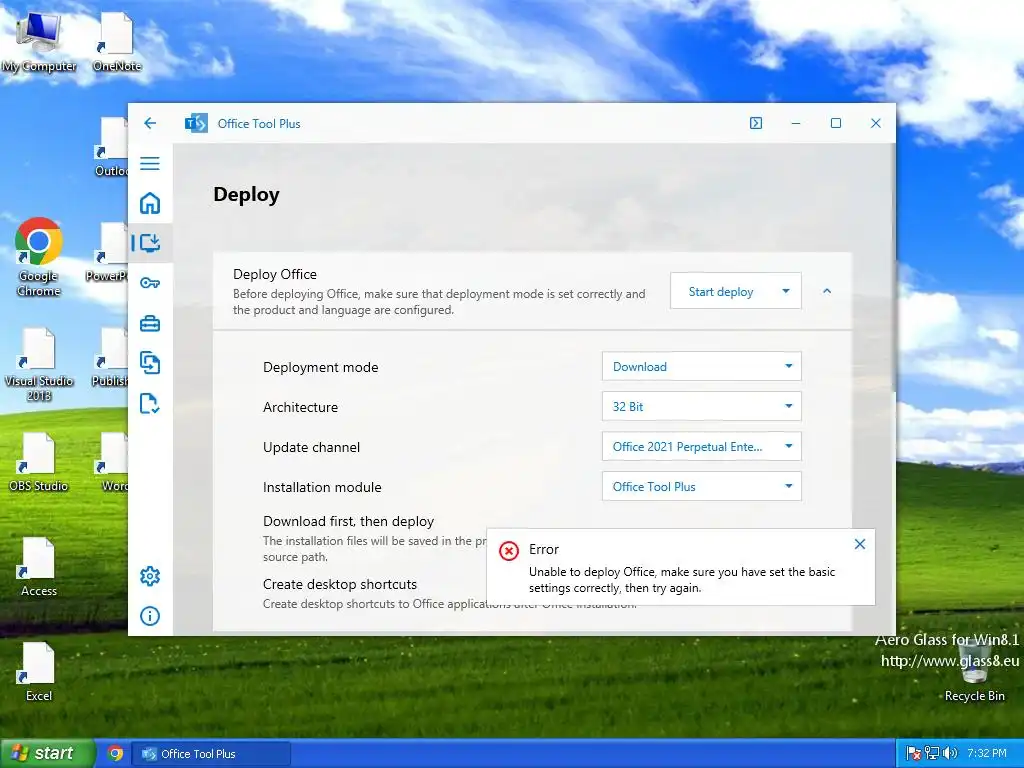Maximize the Office Tool Plus window
Image resolution: width=1024 pixels, height=768 pixels.
(x=835, y=123)
